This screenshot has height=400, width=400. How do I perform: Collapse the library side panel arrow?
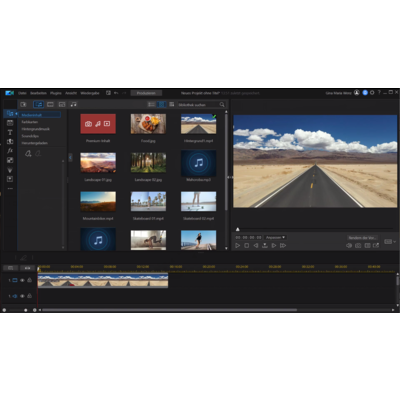pos(70,157)
